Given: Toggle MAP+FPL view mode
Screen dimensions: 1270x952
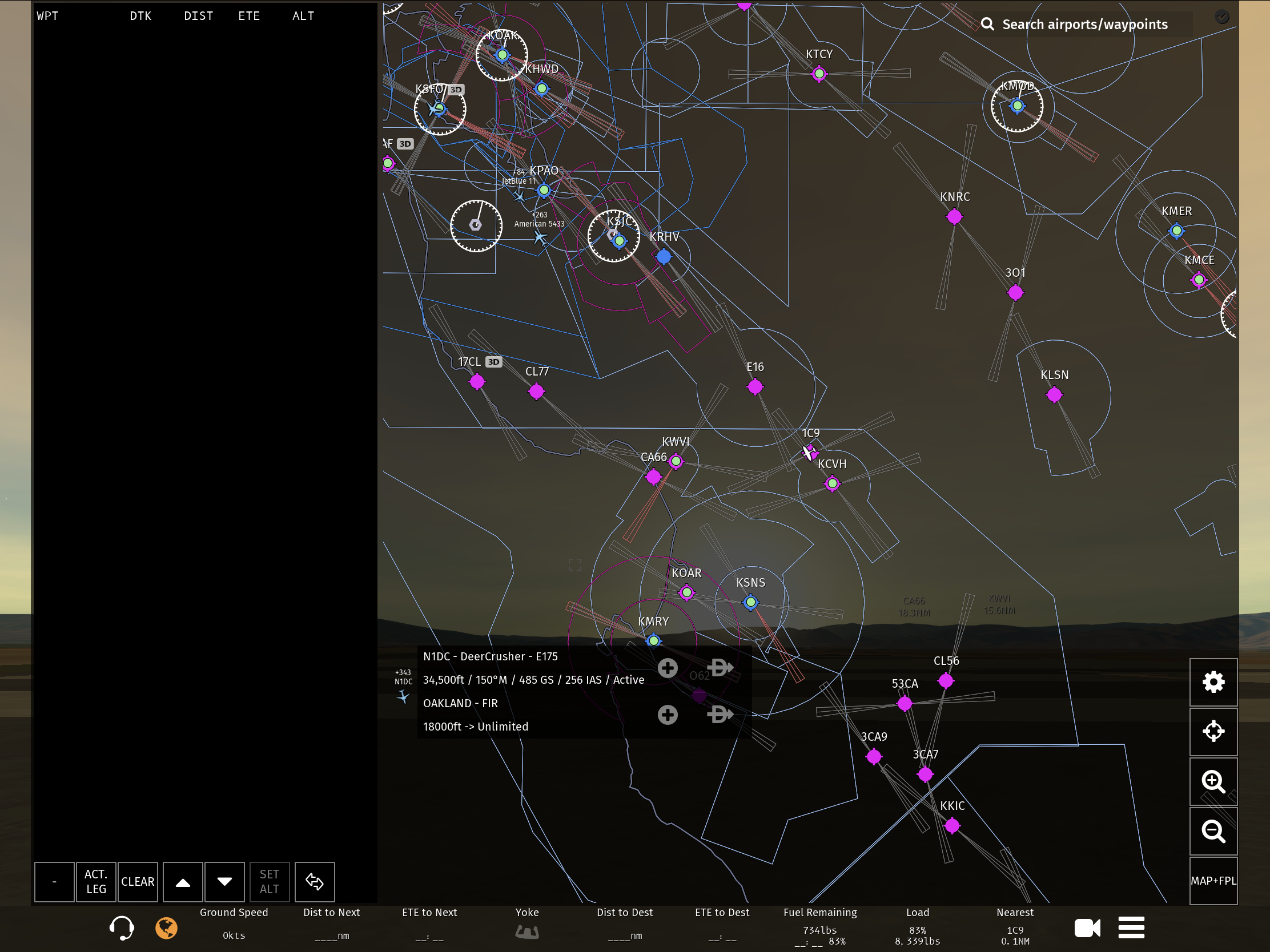Looking at the screenshot, I should point(1212,880).
